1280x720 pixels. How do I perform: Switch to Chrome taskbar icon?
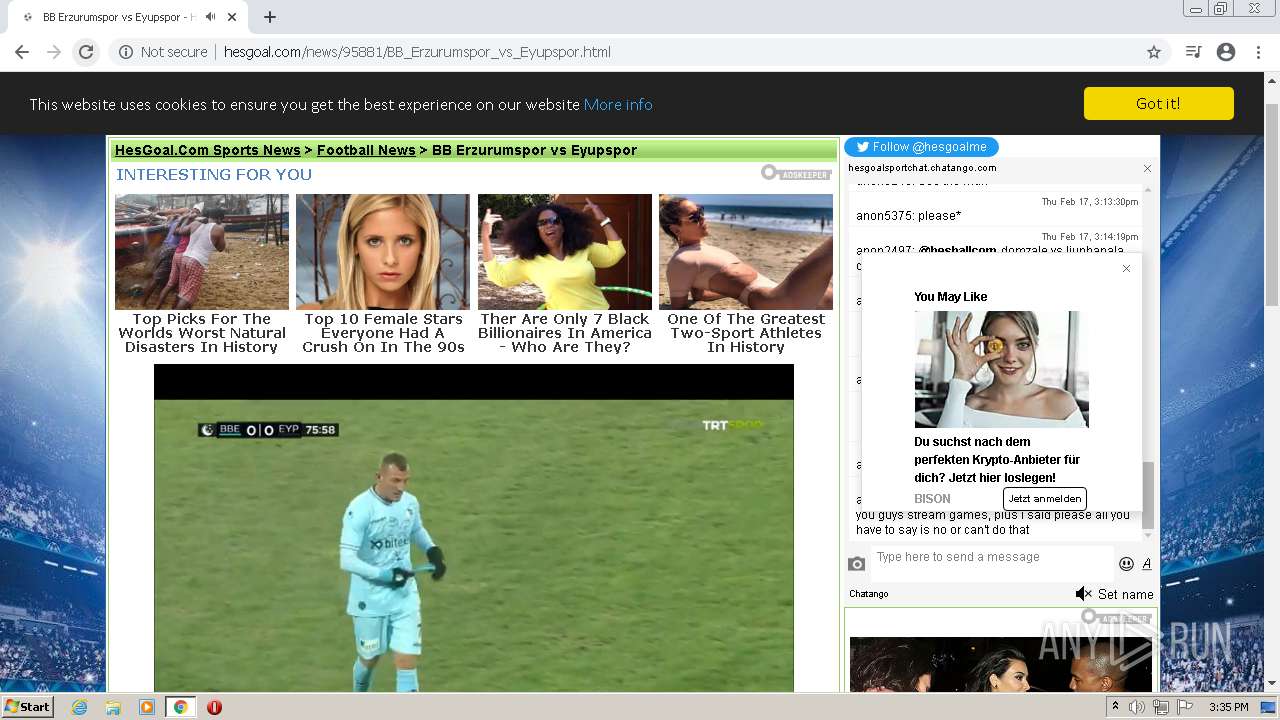(x=180, y=707)
